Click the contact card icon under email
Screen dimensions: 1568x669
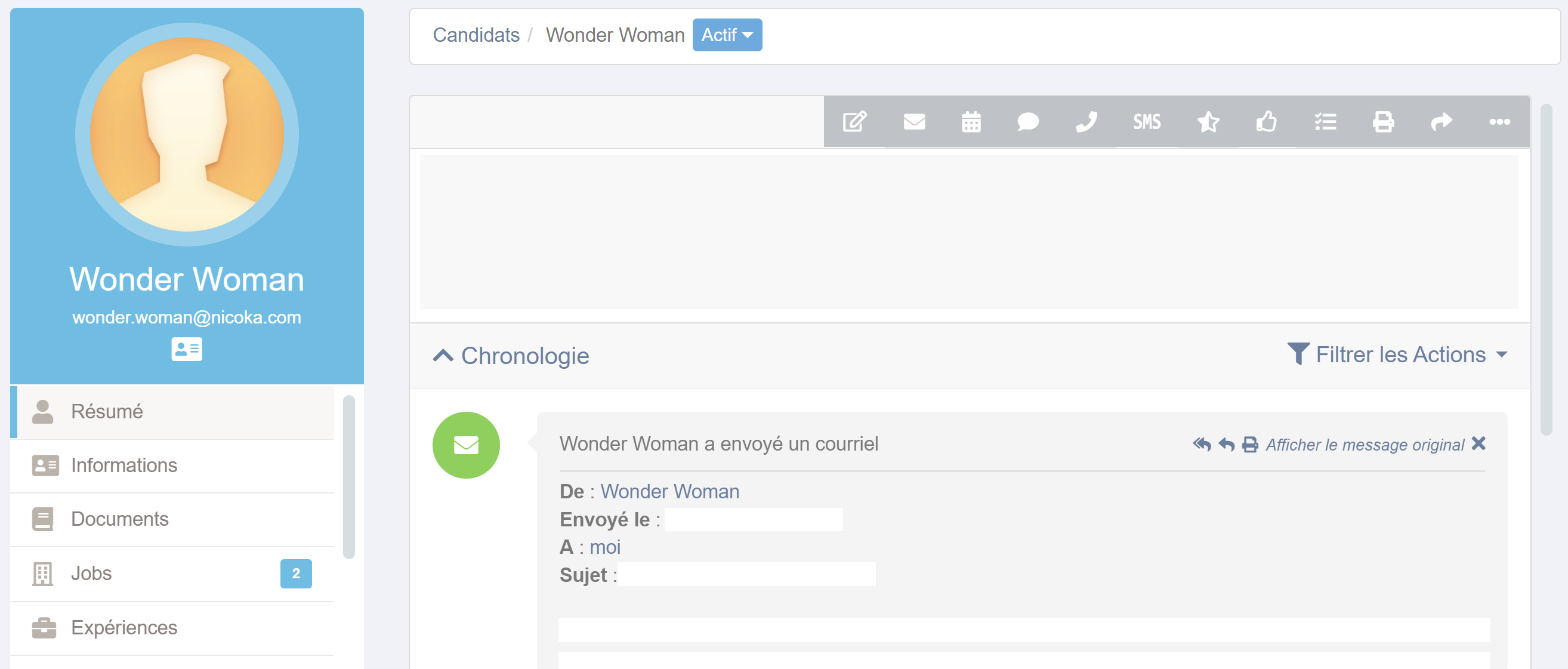point(186,349)
